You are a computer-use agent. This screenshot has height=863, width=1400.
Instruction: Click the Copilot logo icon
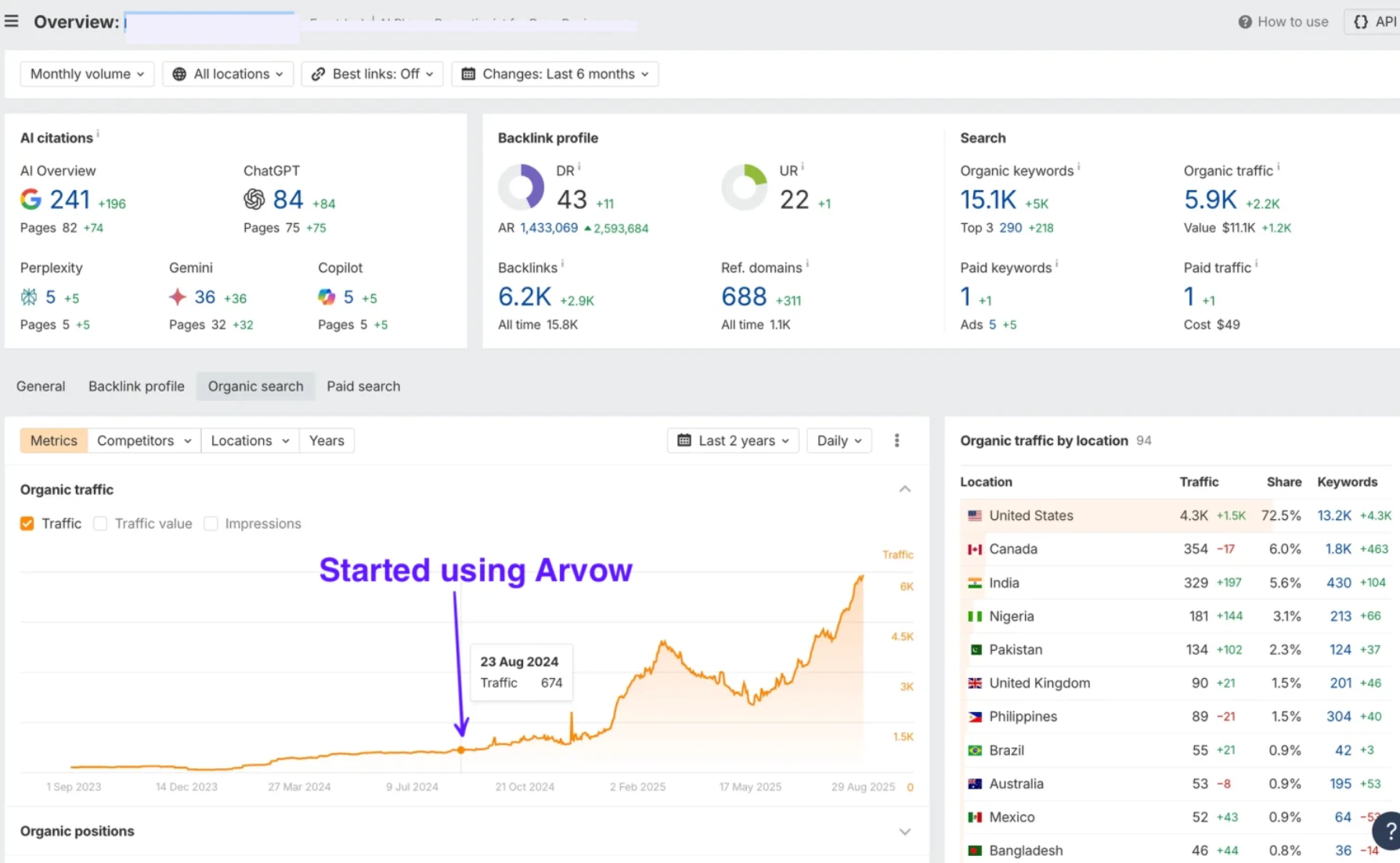(327, 297)
